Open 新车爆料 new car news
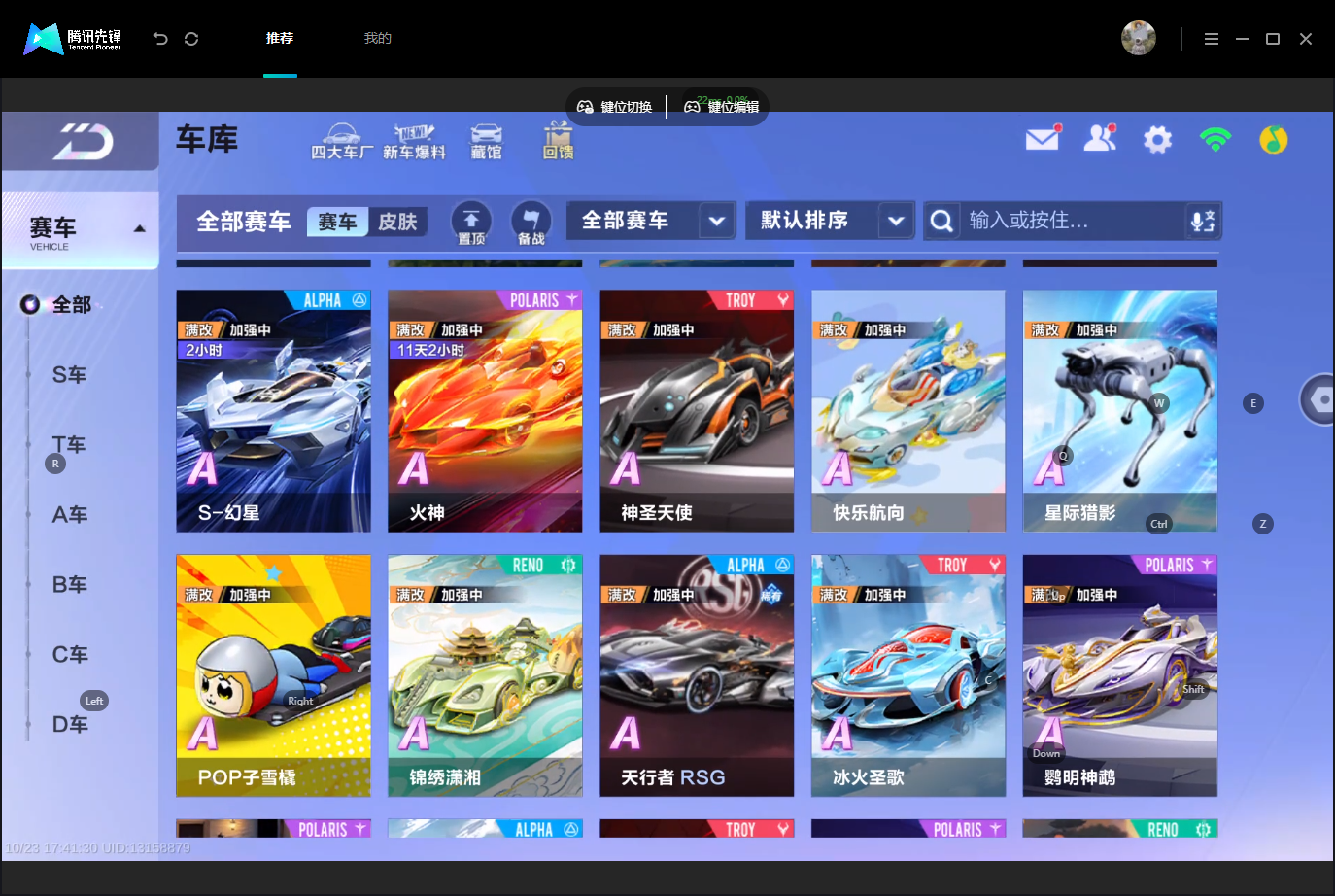 [x=414, y=141]
